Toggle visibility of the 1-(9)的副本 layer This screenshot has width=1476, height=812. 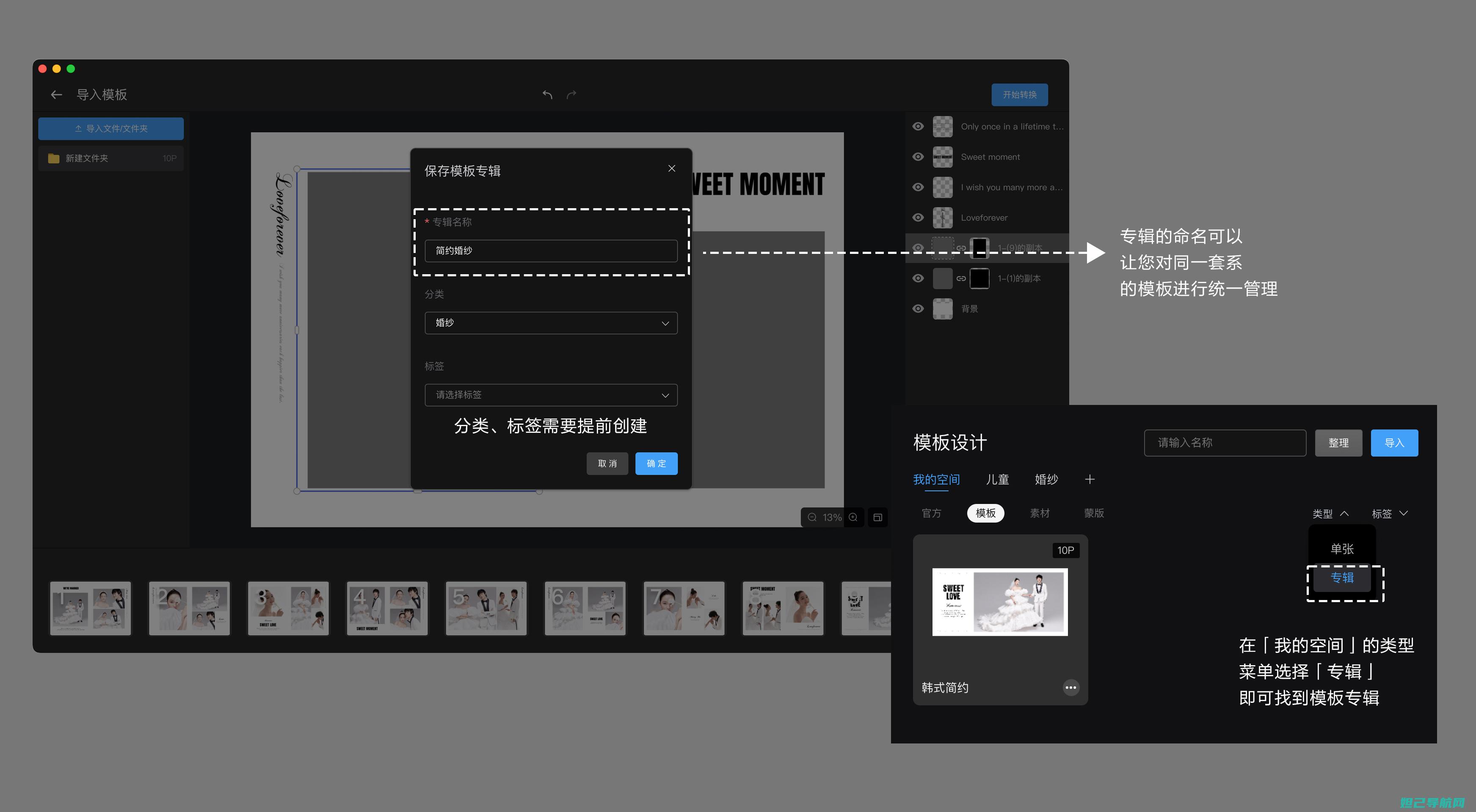(x=918, y=248)
